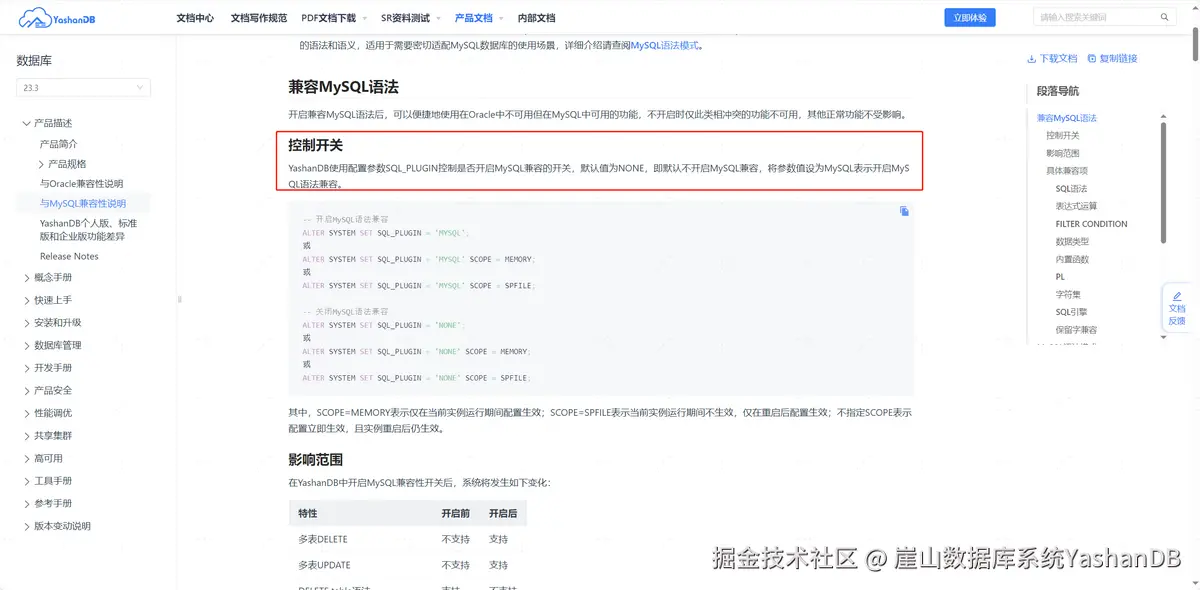Screen dimensions: 1200x590
Task: Jump to SQL引擎 in outline
Action: (1071, 312)
